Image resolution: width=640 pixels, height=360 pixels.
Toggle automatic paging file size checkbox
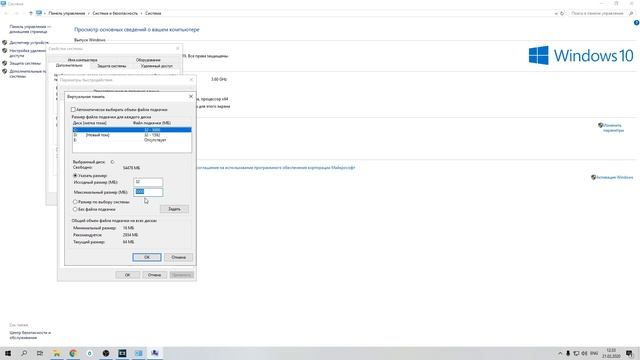point(73,109)
